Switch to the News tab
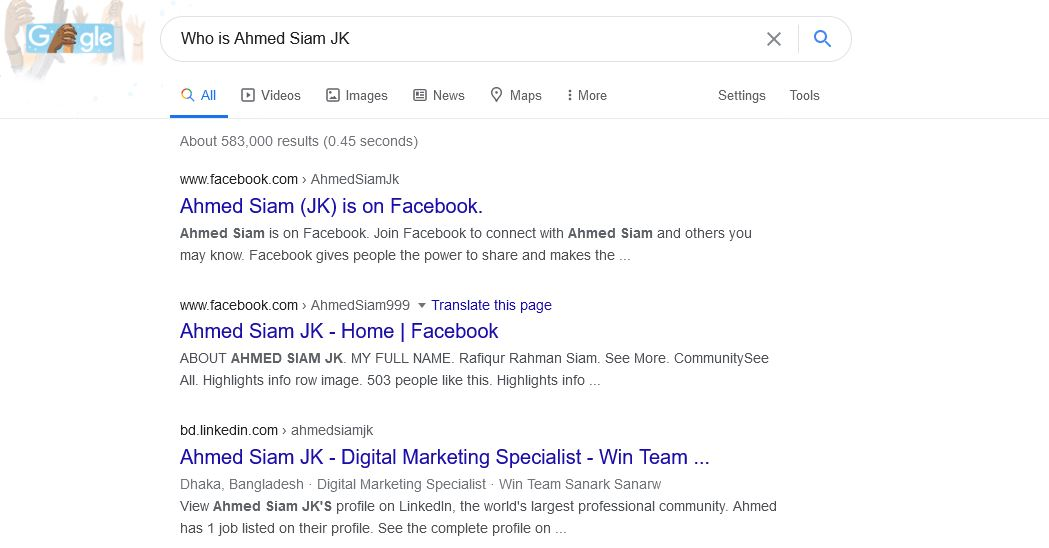The height and width of the screenshot is (548, 1049). click(439, 96)
